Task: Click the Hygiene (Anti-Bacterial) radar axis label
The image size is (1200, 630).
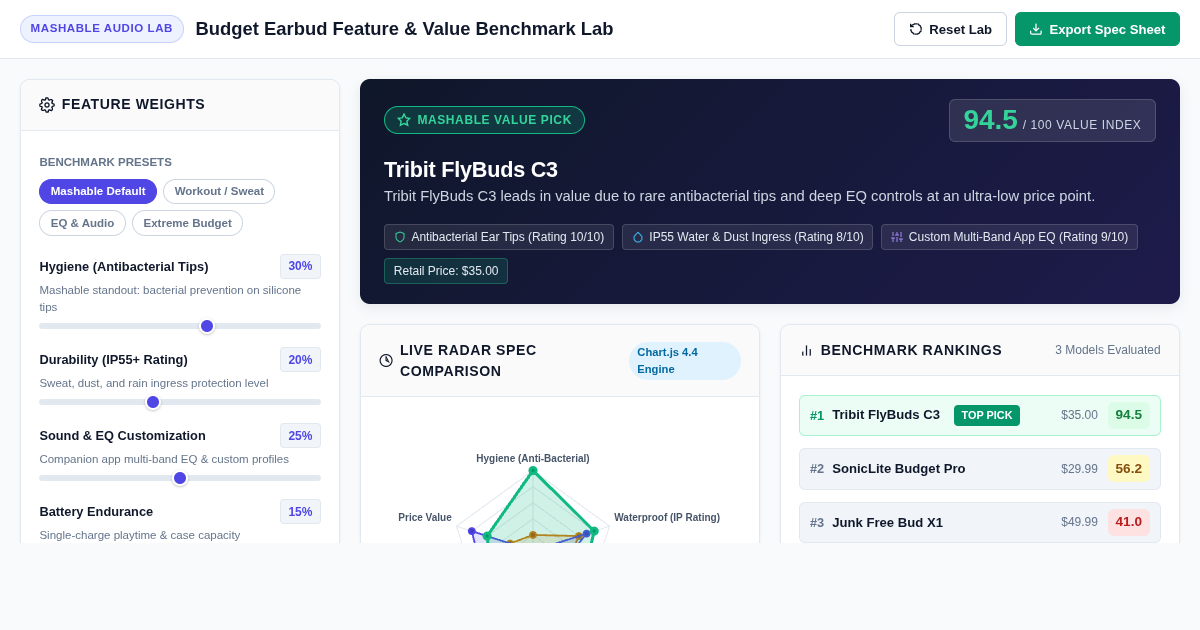Action: click(x=533, y=458)
